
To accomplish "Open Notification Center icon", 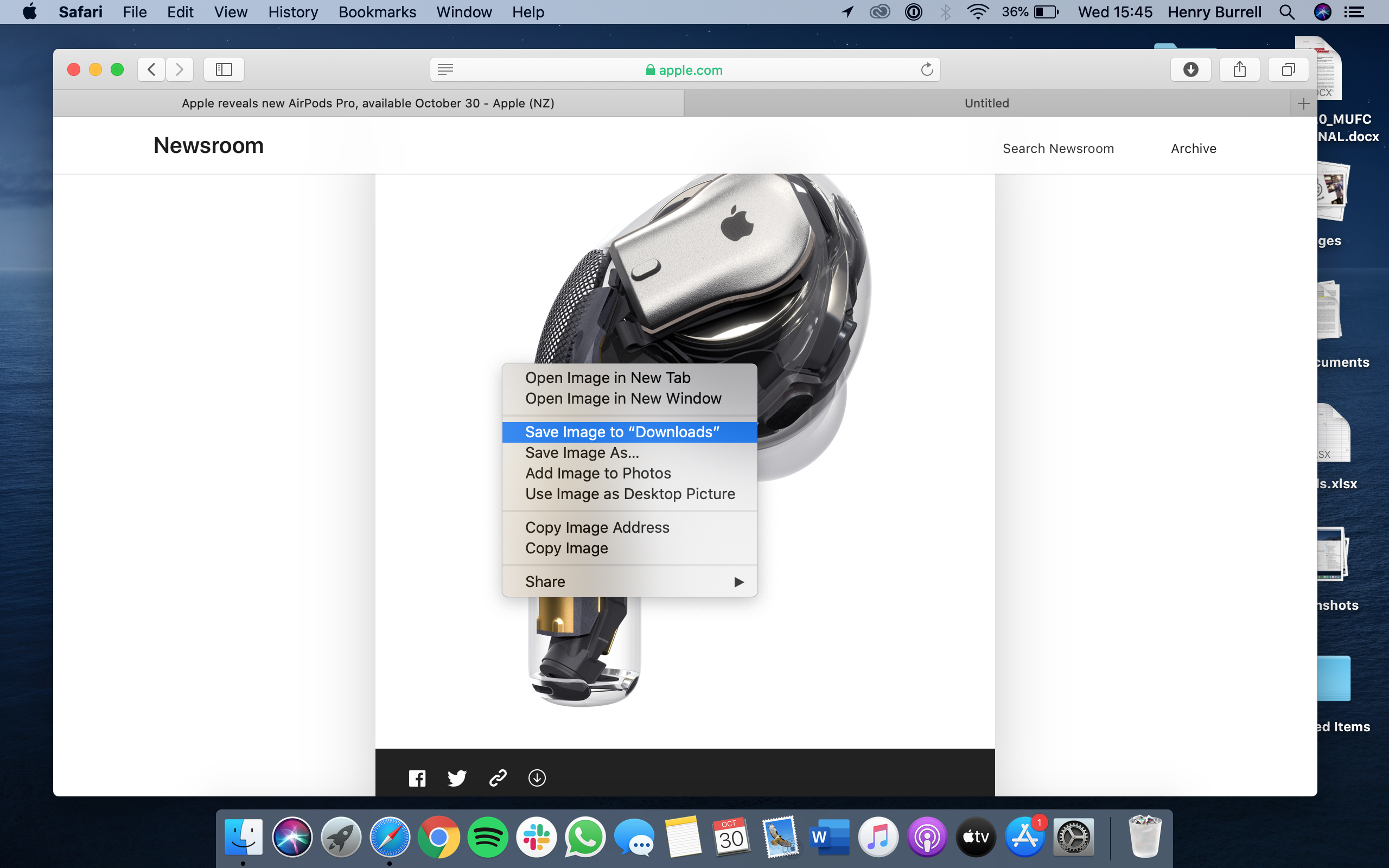I will pyautogui.click(x=1355, y=12).
